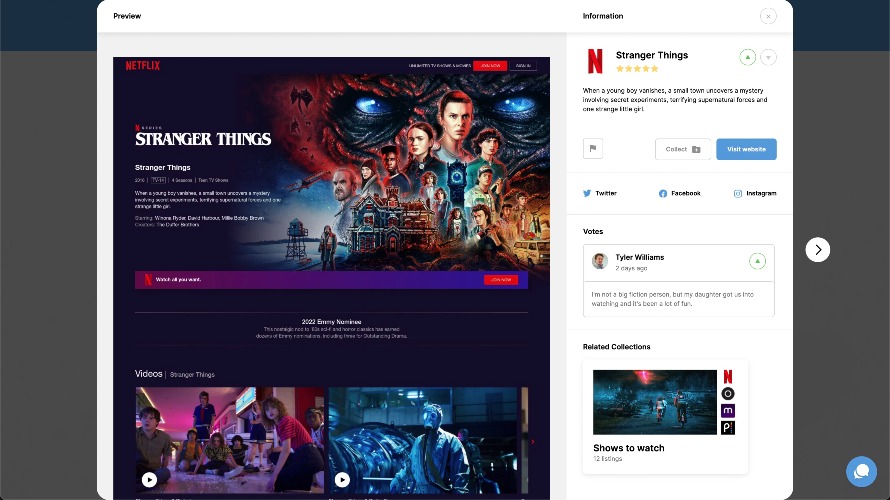Flag this listing with the flag icon
This screenshot has height=500, width=890.
coord(593,149)
